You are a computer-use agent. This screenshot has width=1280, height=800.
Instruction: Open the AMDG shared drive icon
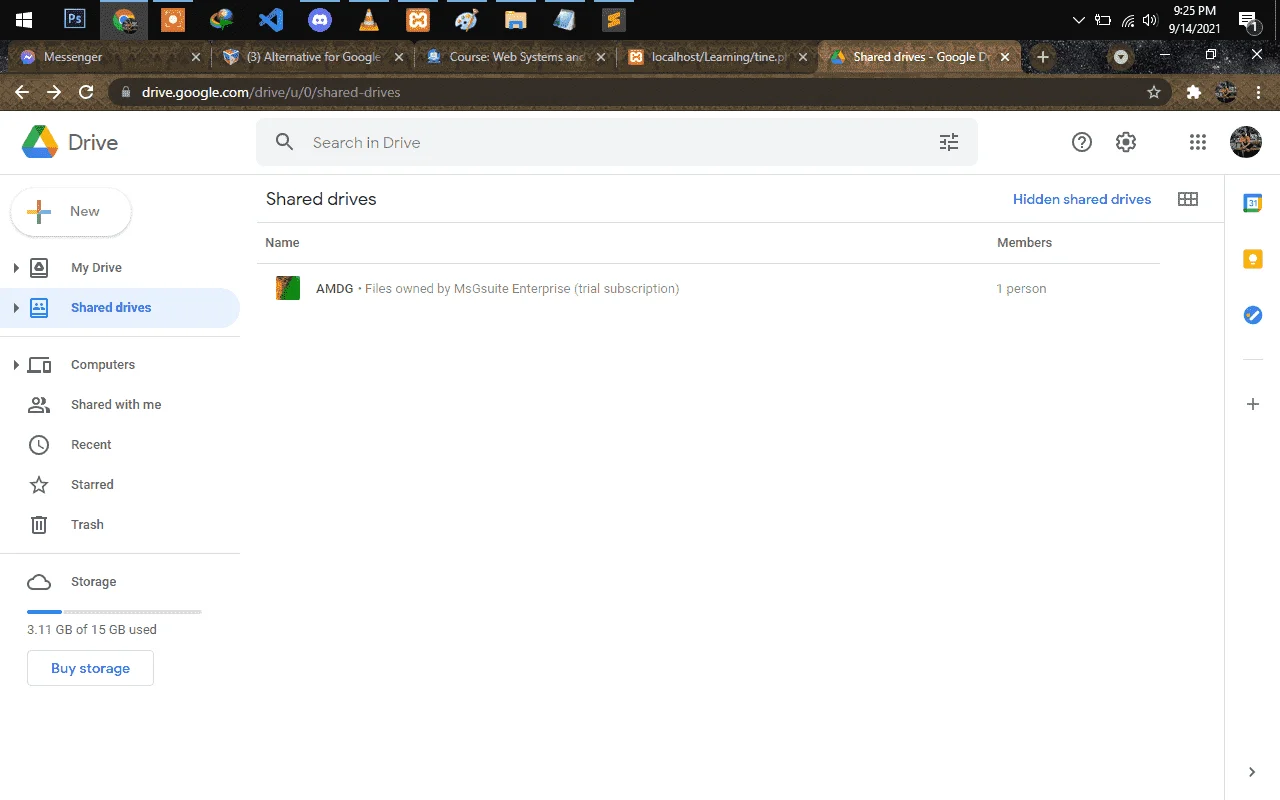pos(288,288)
